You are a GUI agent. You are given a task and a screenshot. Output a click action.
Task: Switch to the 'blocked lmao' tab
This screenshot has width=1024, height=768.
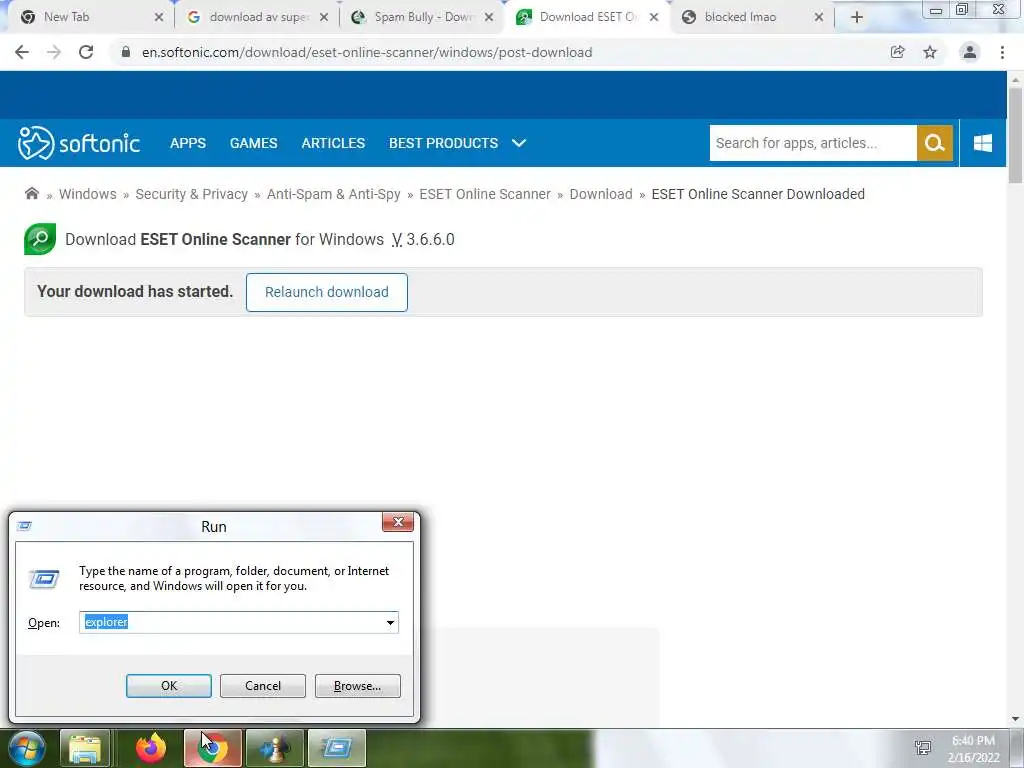[x=752, y=18]
